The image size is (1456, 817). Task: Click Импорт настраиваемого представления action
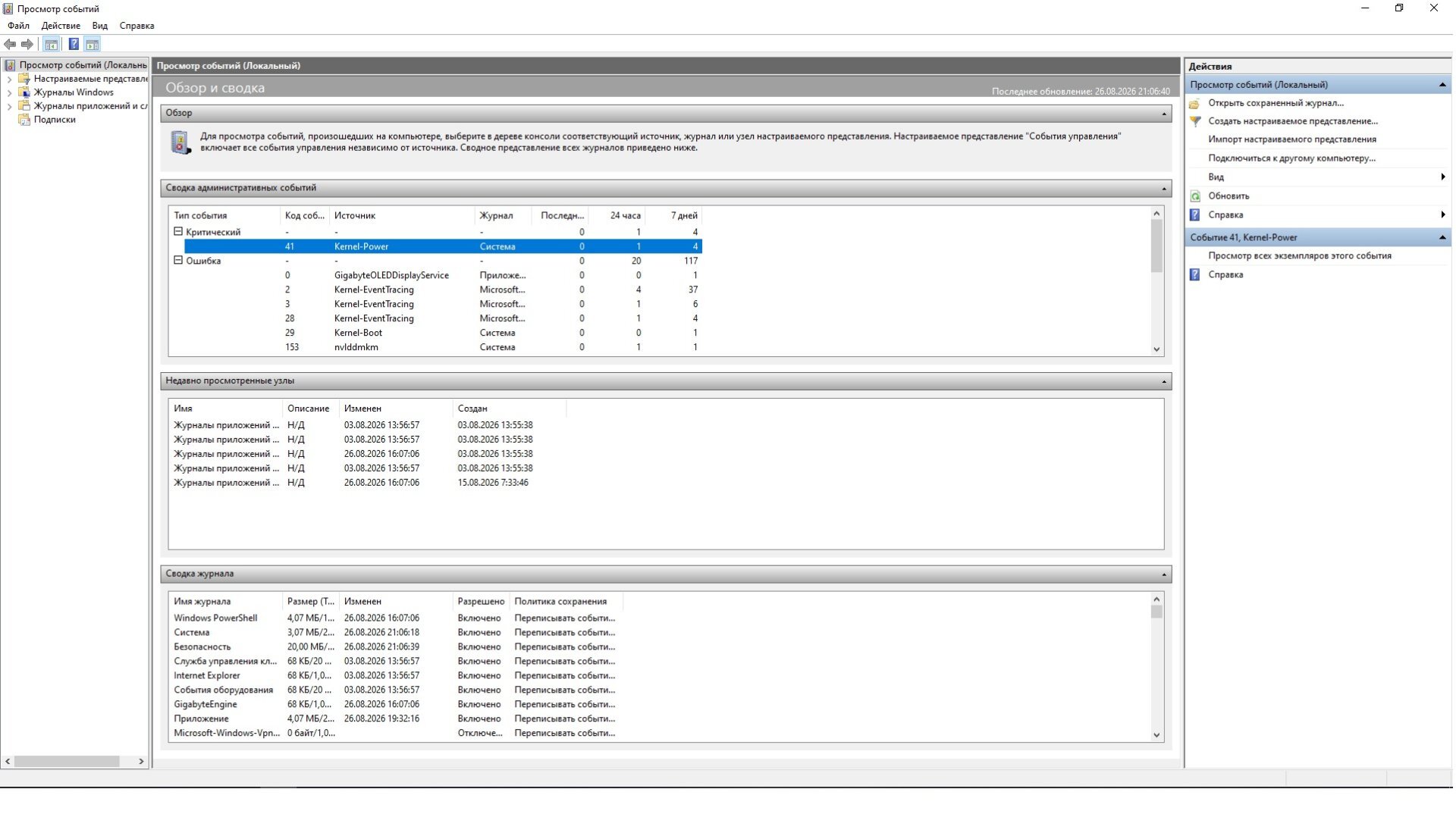[x=1292, y=139]
